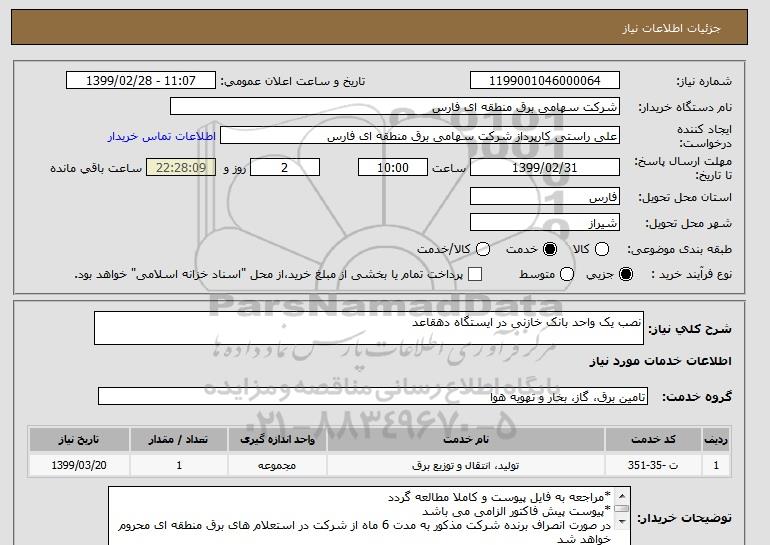Viewport: 770px width, 545px height.
Task: Click the remaining days field showing 2
Action: [x=285, y=167]
